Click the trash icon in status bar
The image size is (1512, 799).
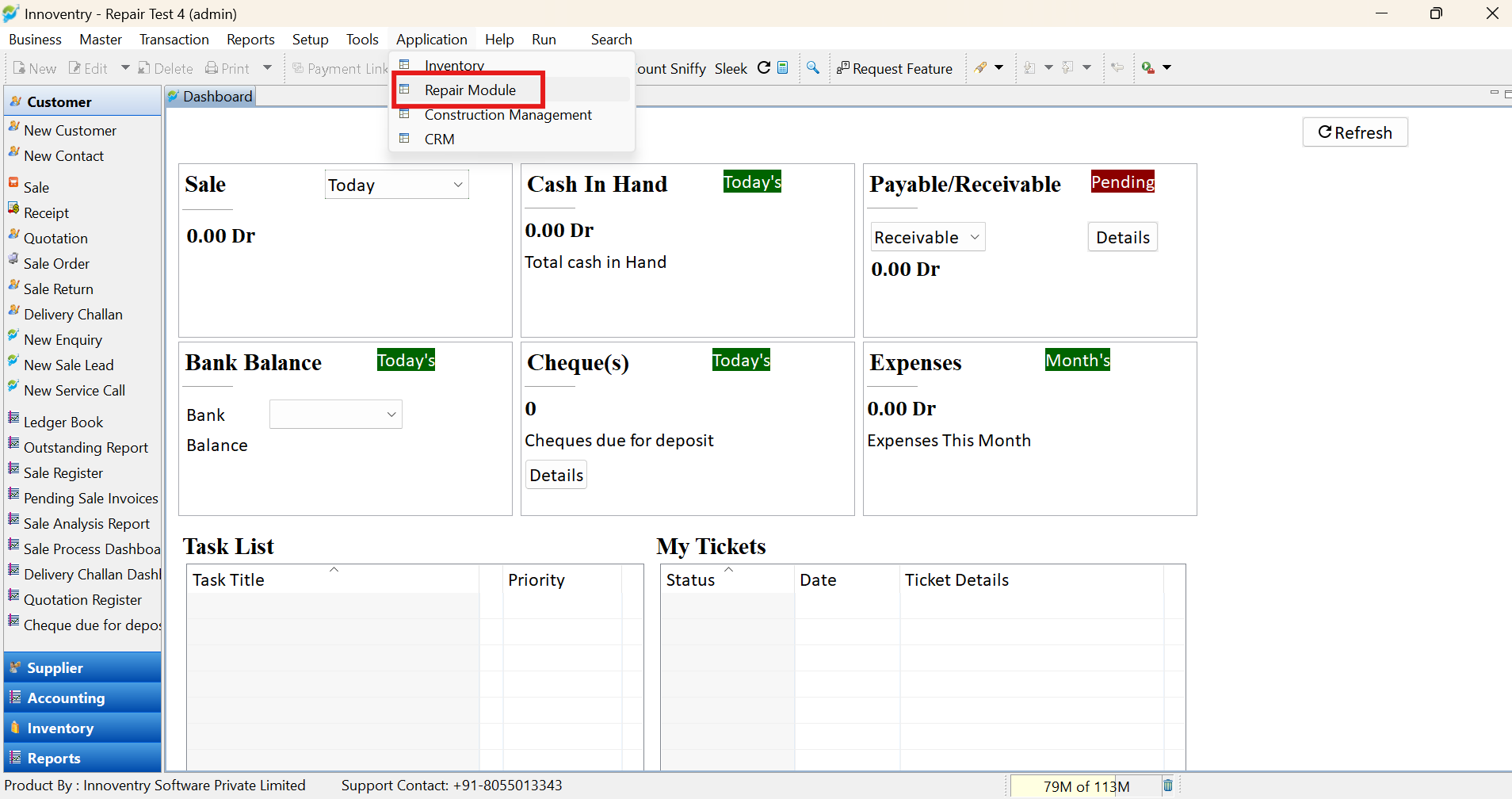(x=1168, y=786)
